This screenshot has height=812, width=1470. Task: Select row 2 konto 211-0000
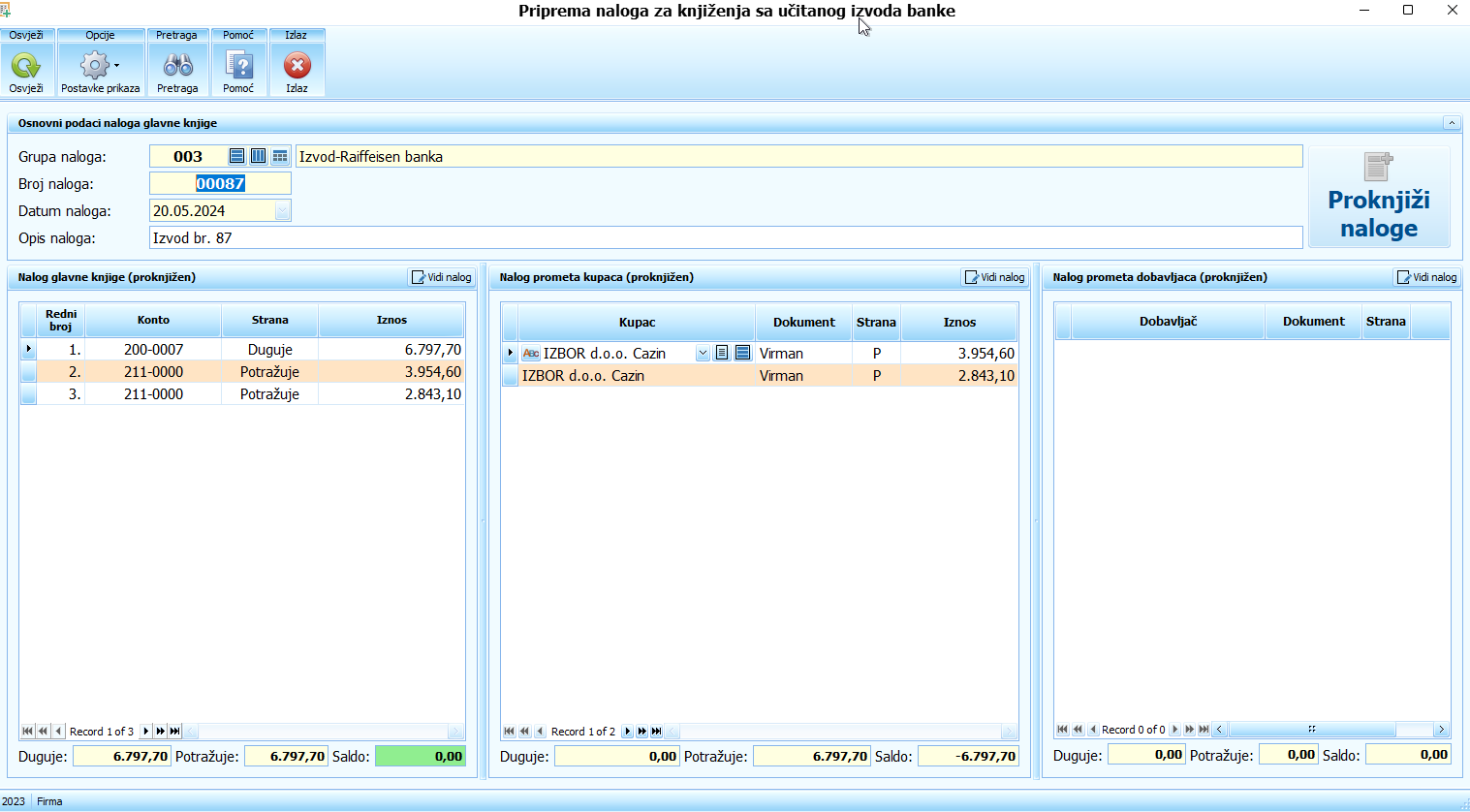(153, 372)
